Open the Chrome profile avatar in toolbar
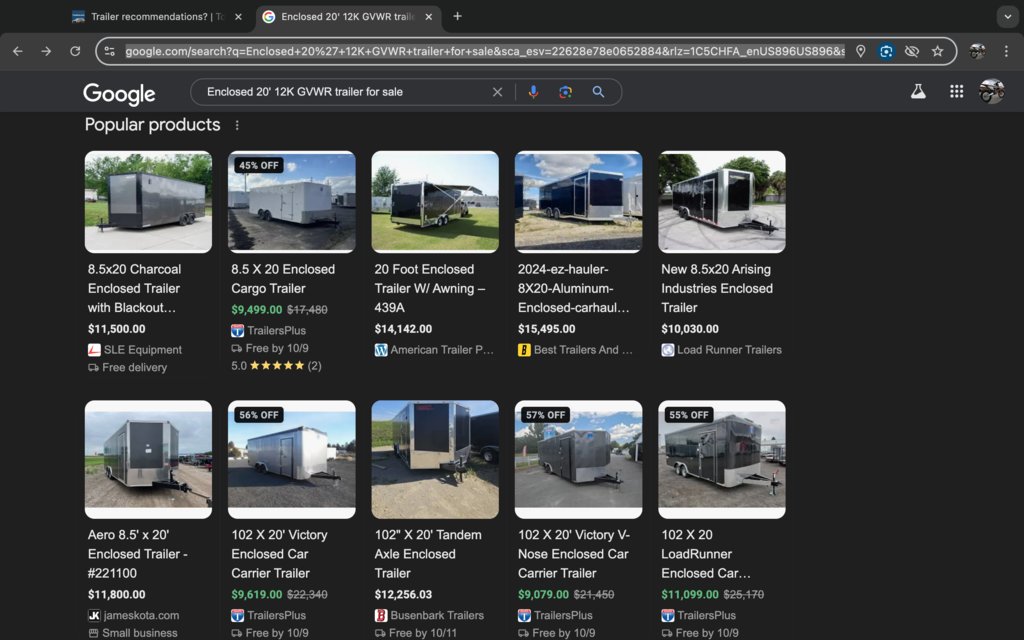Image resolution: width=1024 pixels, height=640 pixels. pyautogui.click(x=978, y=51)
